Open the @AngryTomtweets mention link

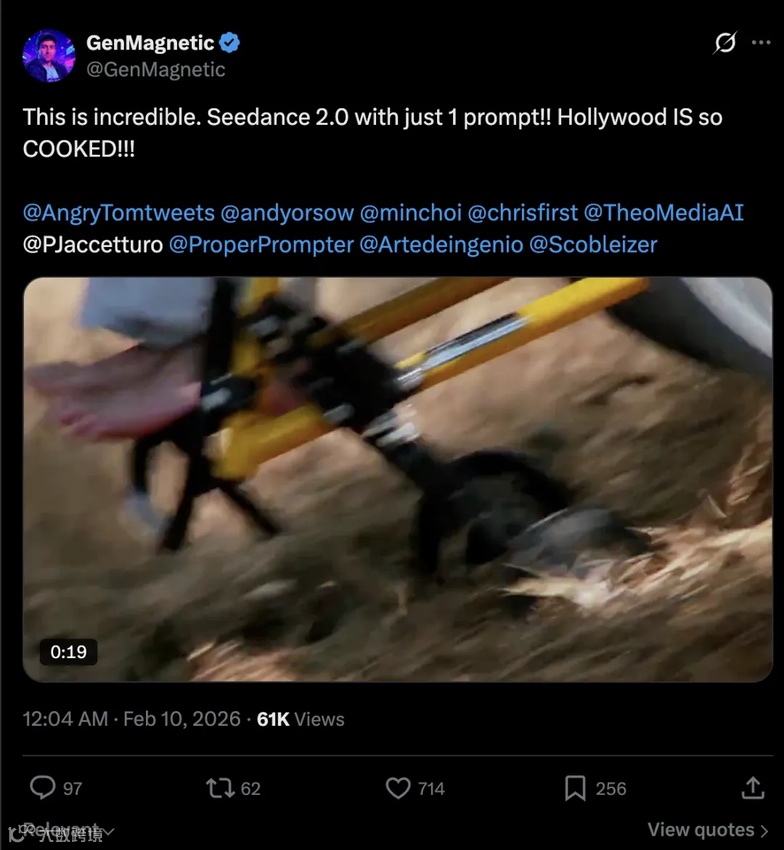119,212
